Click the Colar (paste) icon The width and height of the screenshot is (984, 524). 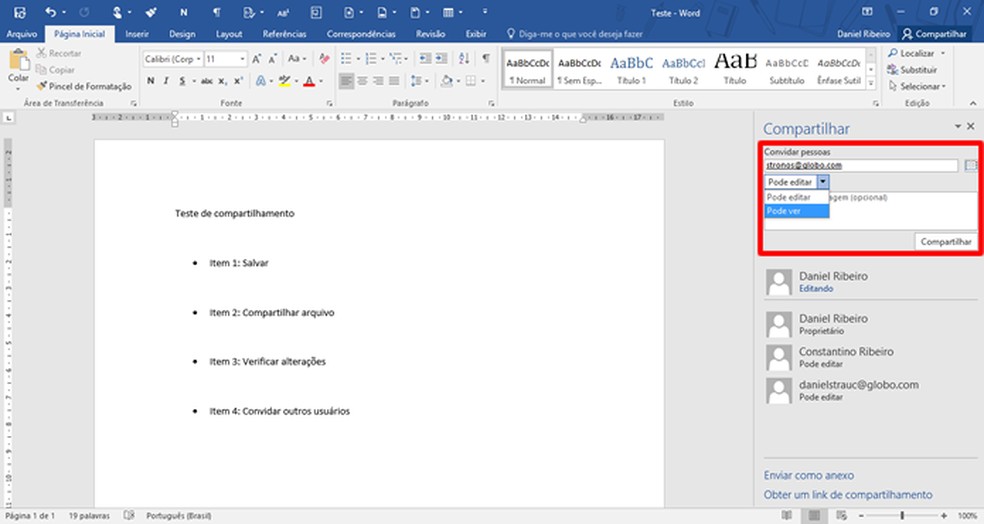click(x=18, y=62)
